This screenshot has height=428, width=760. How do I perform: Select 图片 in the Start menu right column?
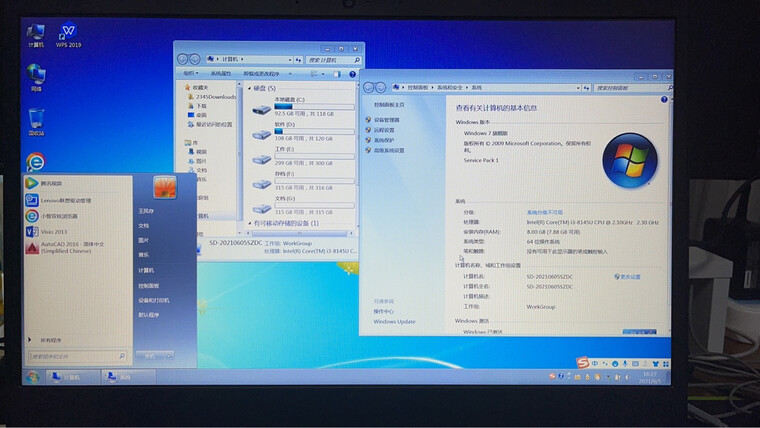(x=143, y=240)
